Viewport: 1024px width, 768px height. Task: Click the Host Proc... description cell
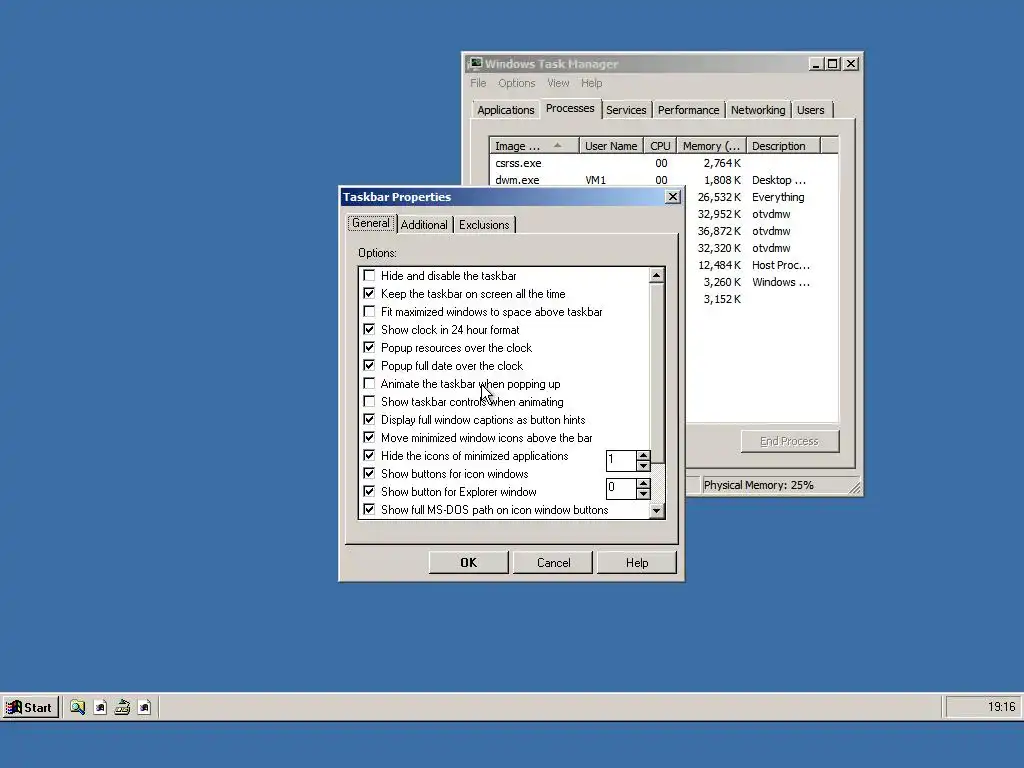[x=780, y=265]
